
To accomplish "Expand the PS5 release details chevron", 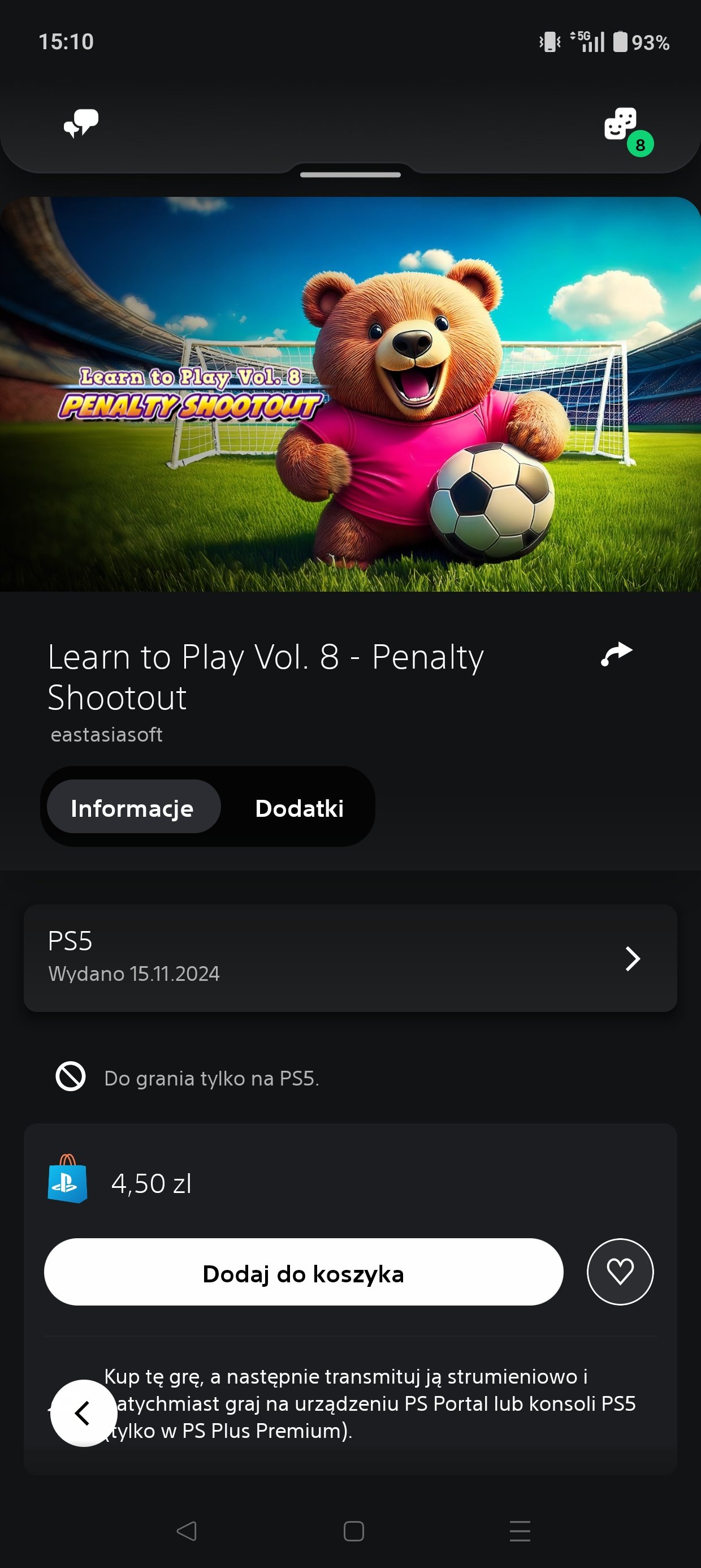I will point(633,959).
